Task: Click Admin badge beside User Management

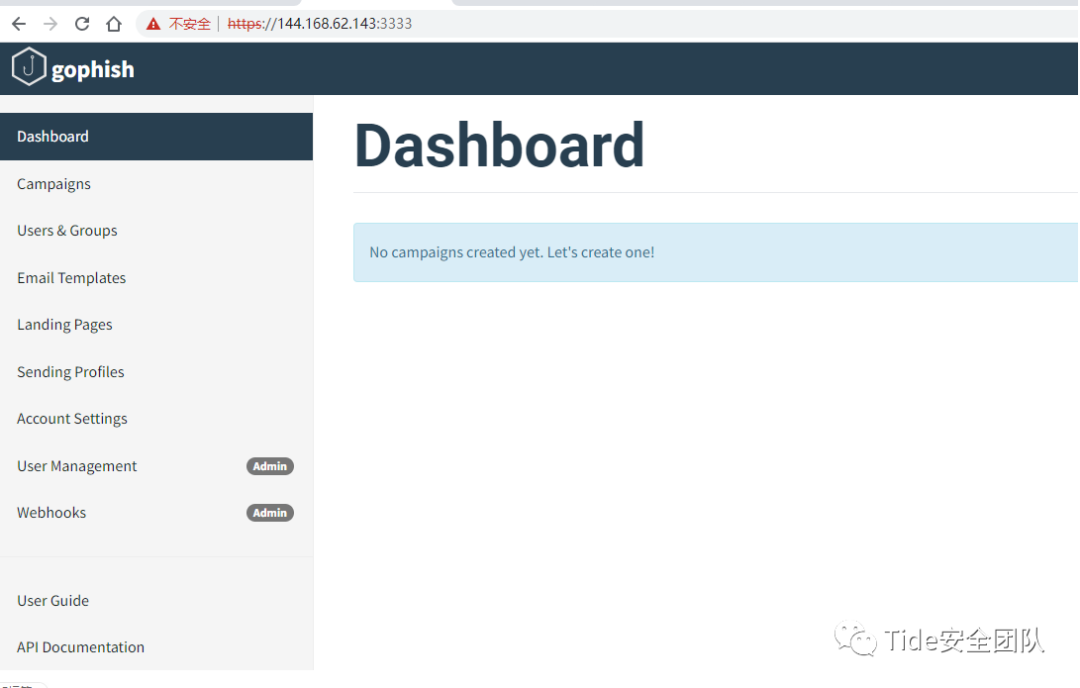Action: point(270,466)
